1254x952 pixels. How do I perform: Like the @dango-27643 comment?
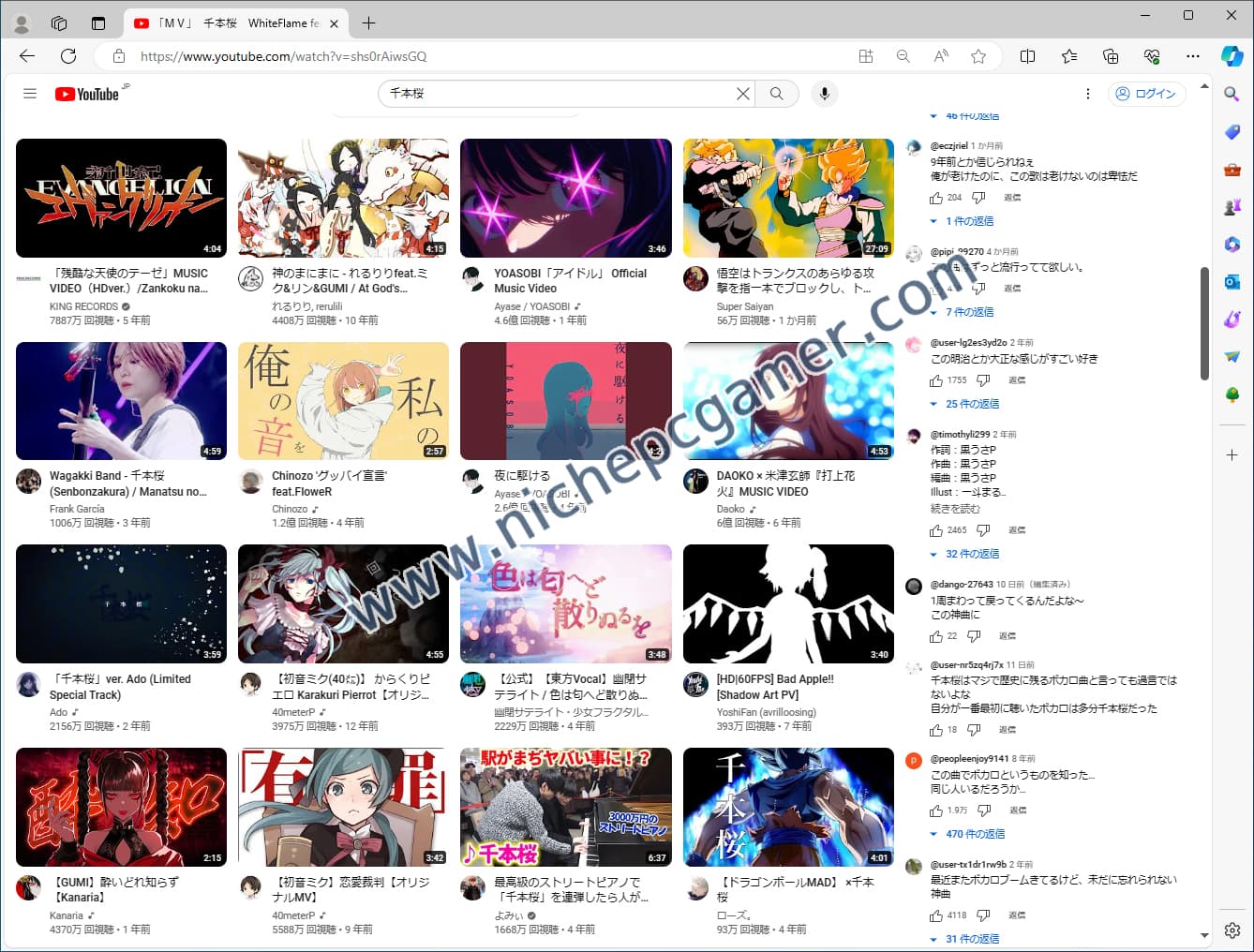pos(936,636)
